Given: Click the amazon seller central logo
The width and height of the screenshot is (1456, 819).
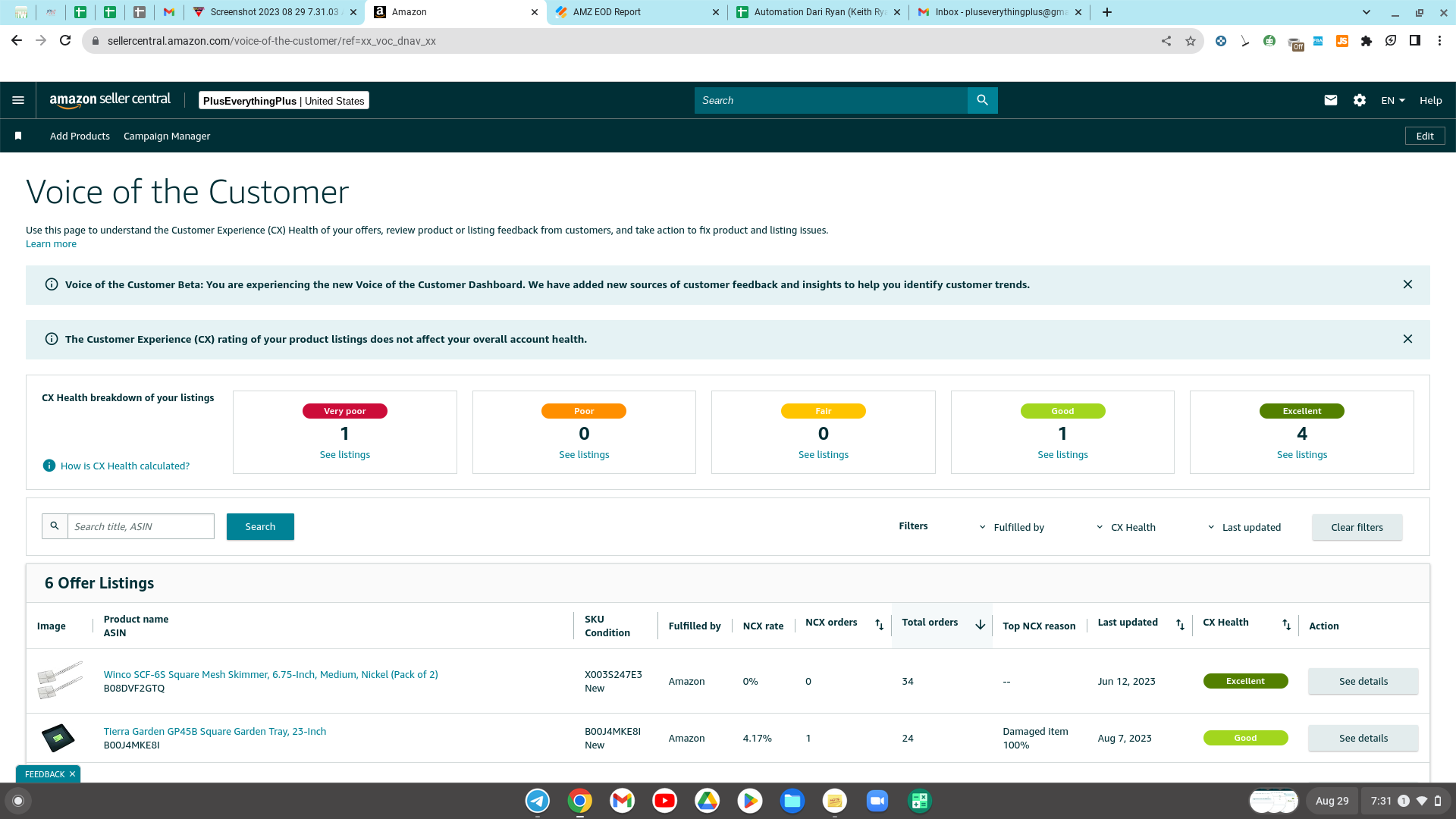Looking at the screenshot, I should [110, 100].
